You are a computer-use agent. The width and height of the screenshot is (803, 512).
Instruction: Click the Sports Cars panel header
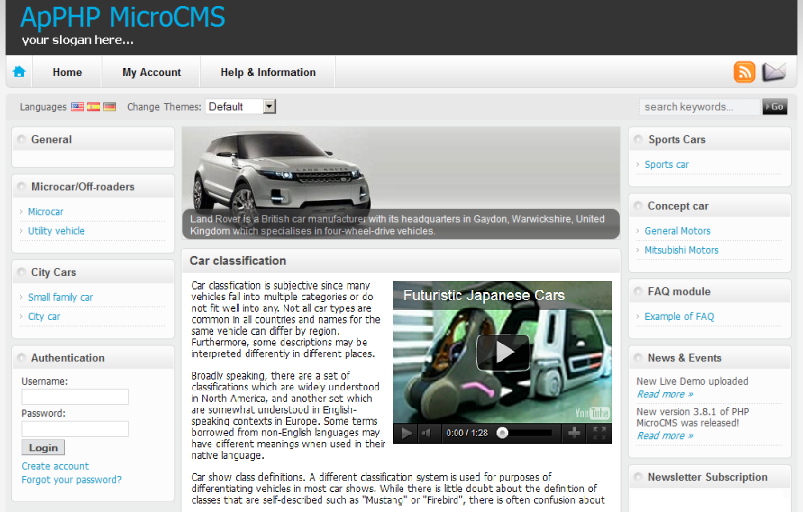coord(710,139)
